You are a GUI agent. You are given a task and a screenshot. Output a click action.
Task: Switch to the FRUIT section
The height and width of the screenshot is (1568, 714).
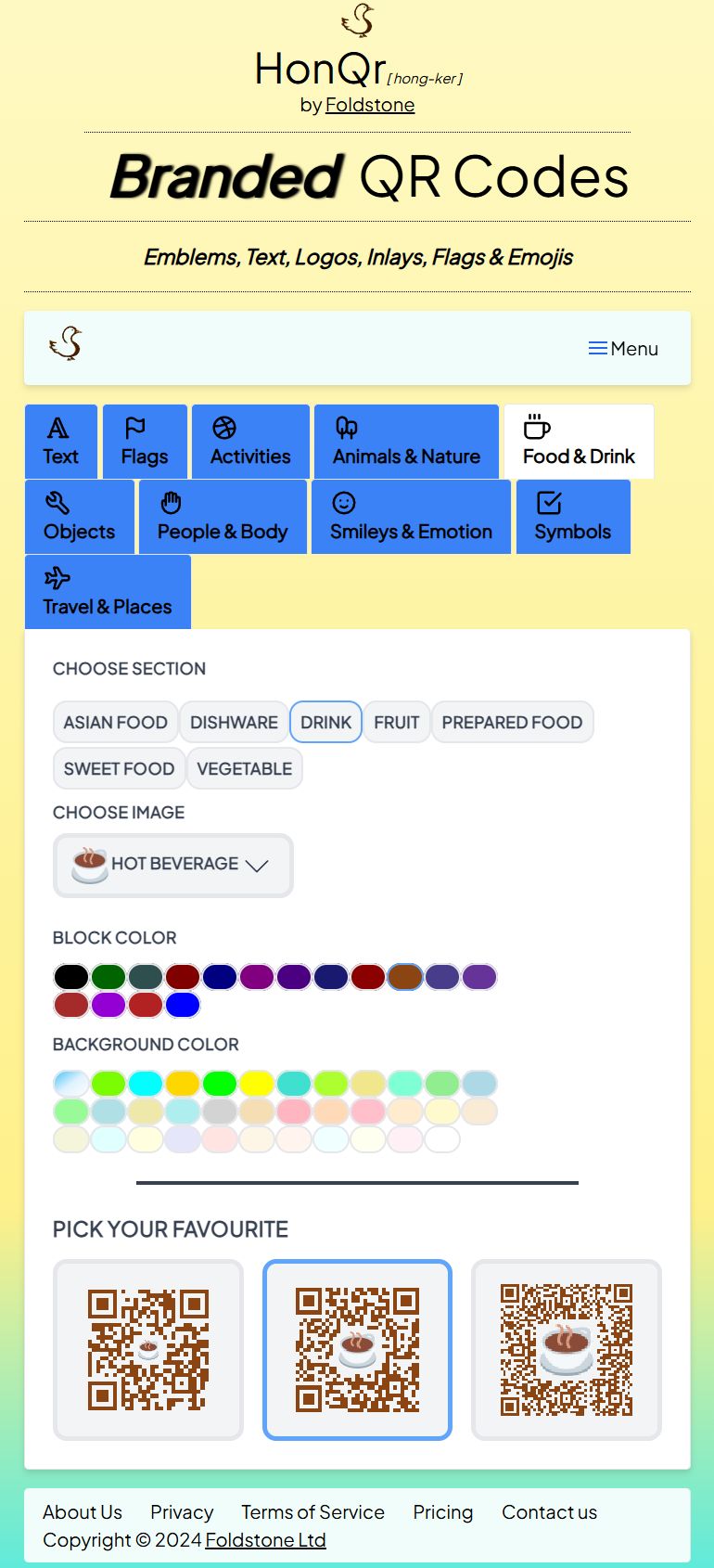point(396,722)
